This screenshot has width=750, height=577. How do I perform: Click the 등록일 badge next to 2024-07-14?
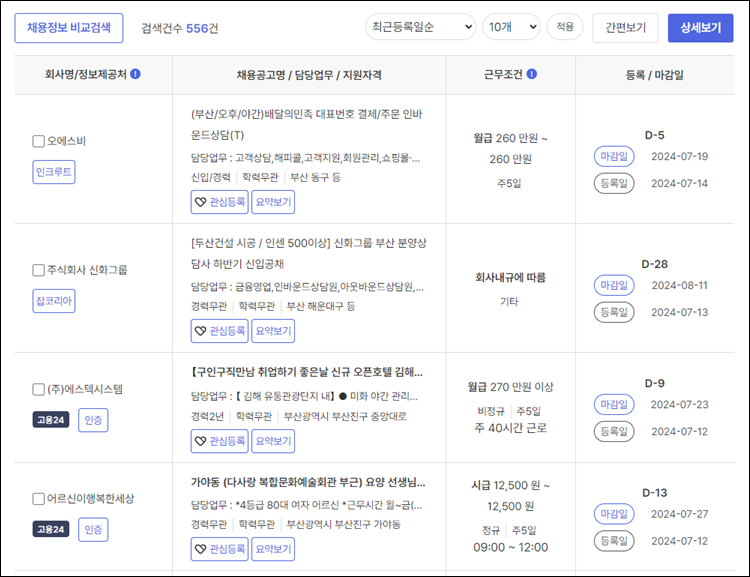click(614, 183)
